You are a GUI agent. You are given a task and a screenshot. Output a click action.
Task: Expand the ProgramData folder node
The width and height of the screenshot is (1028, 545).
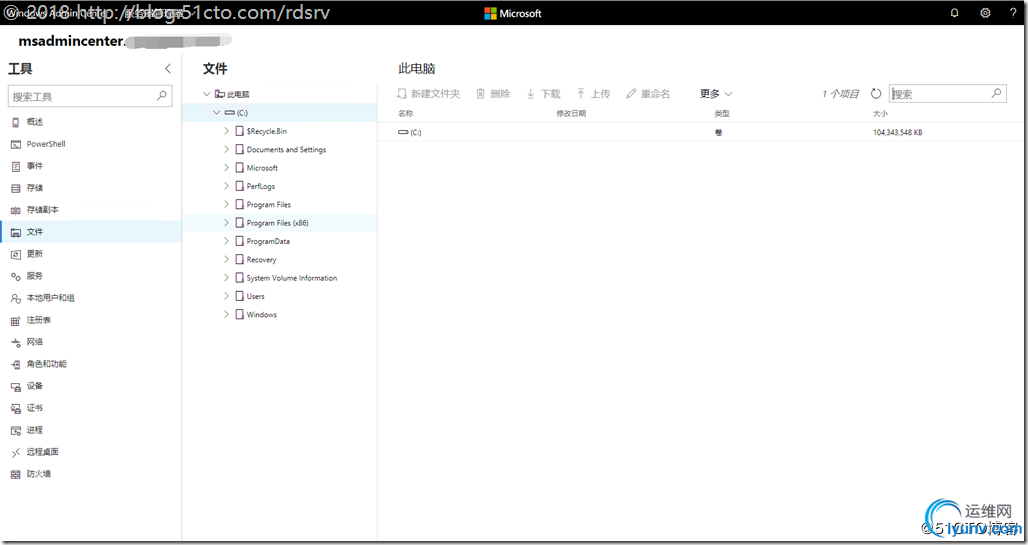(227, 241)
